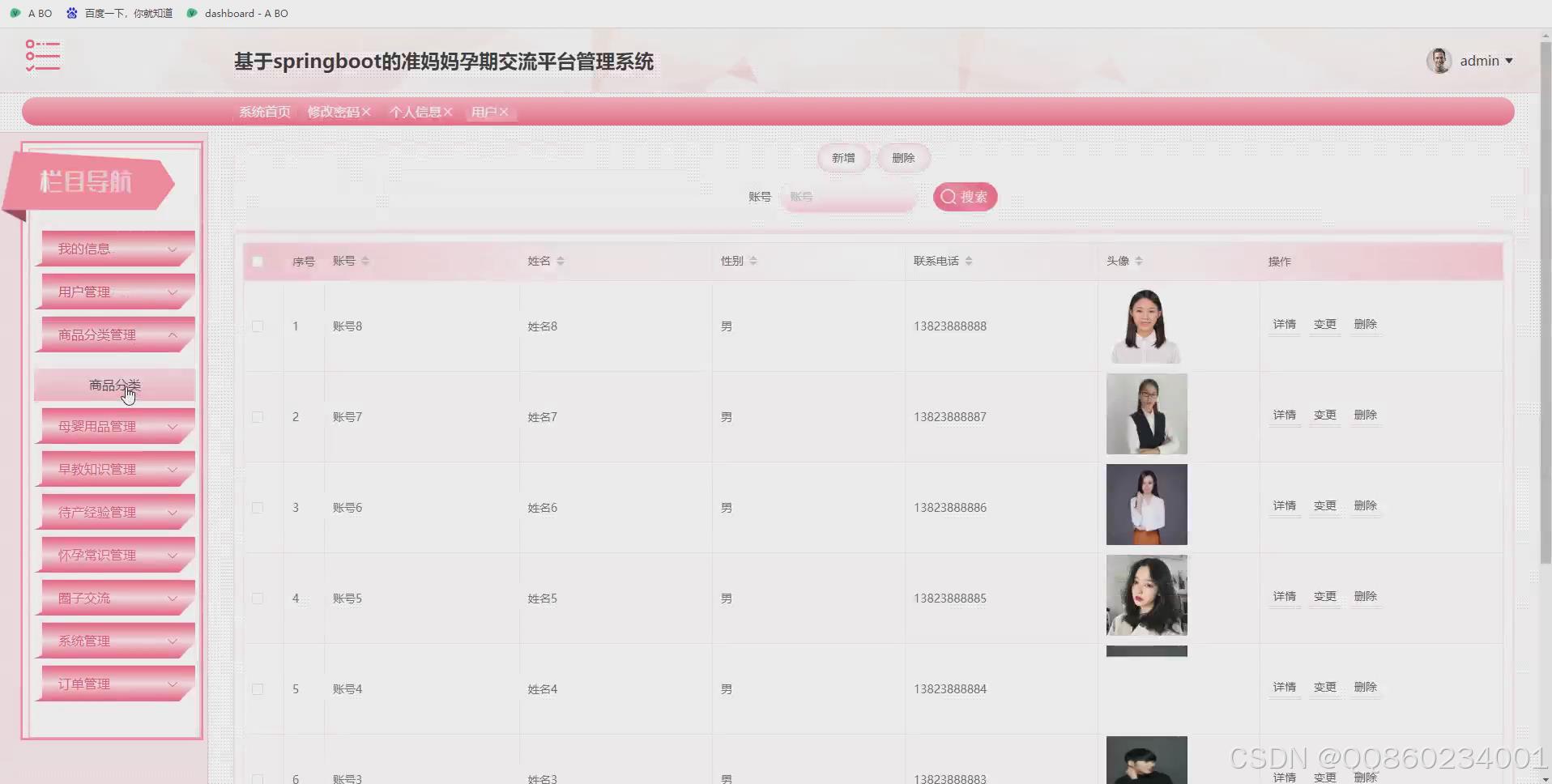Open 详情 for row 账号6
The height and width of the screenshot is (784, 1552).
click(1285, 506)
